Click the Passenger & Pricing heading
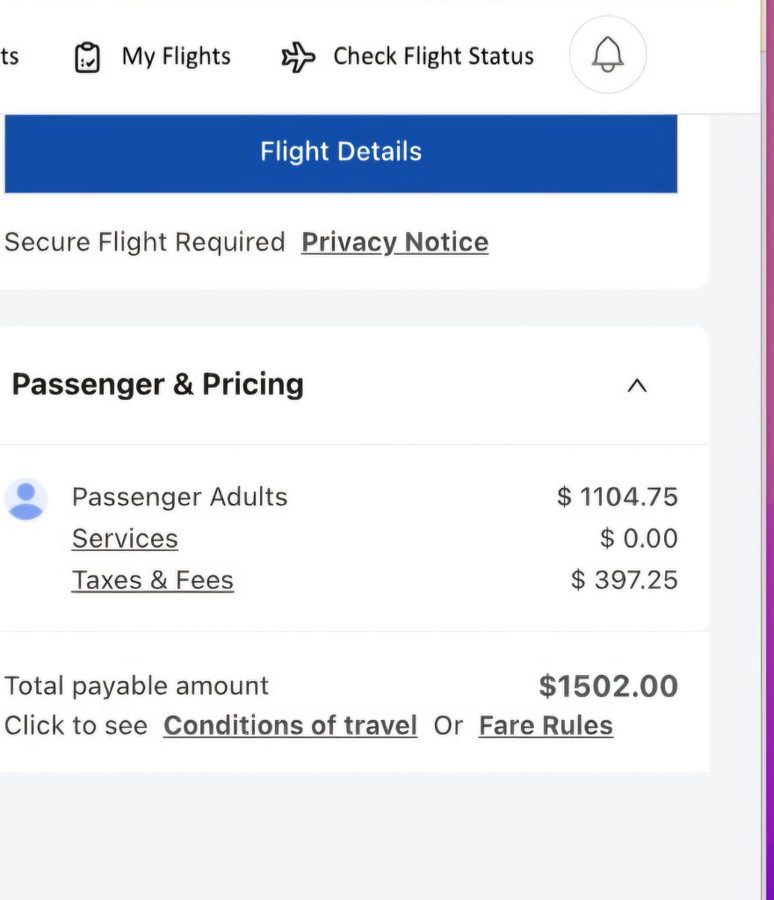The width and height of the screenshot is (774, 900). 157,385
